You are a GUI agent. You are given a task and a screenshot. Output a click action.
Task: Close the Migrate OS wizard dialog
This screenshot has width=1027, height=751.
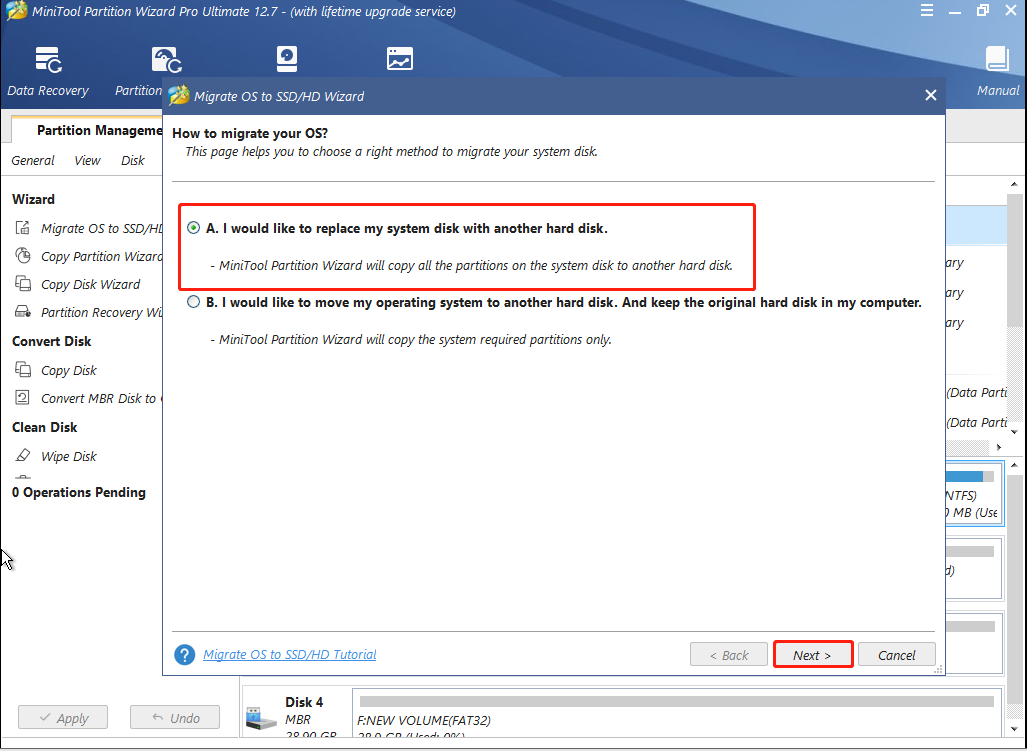(x=930, y=96)
